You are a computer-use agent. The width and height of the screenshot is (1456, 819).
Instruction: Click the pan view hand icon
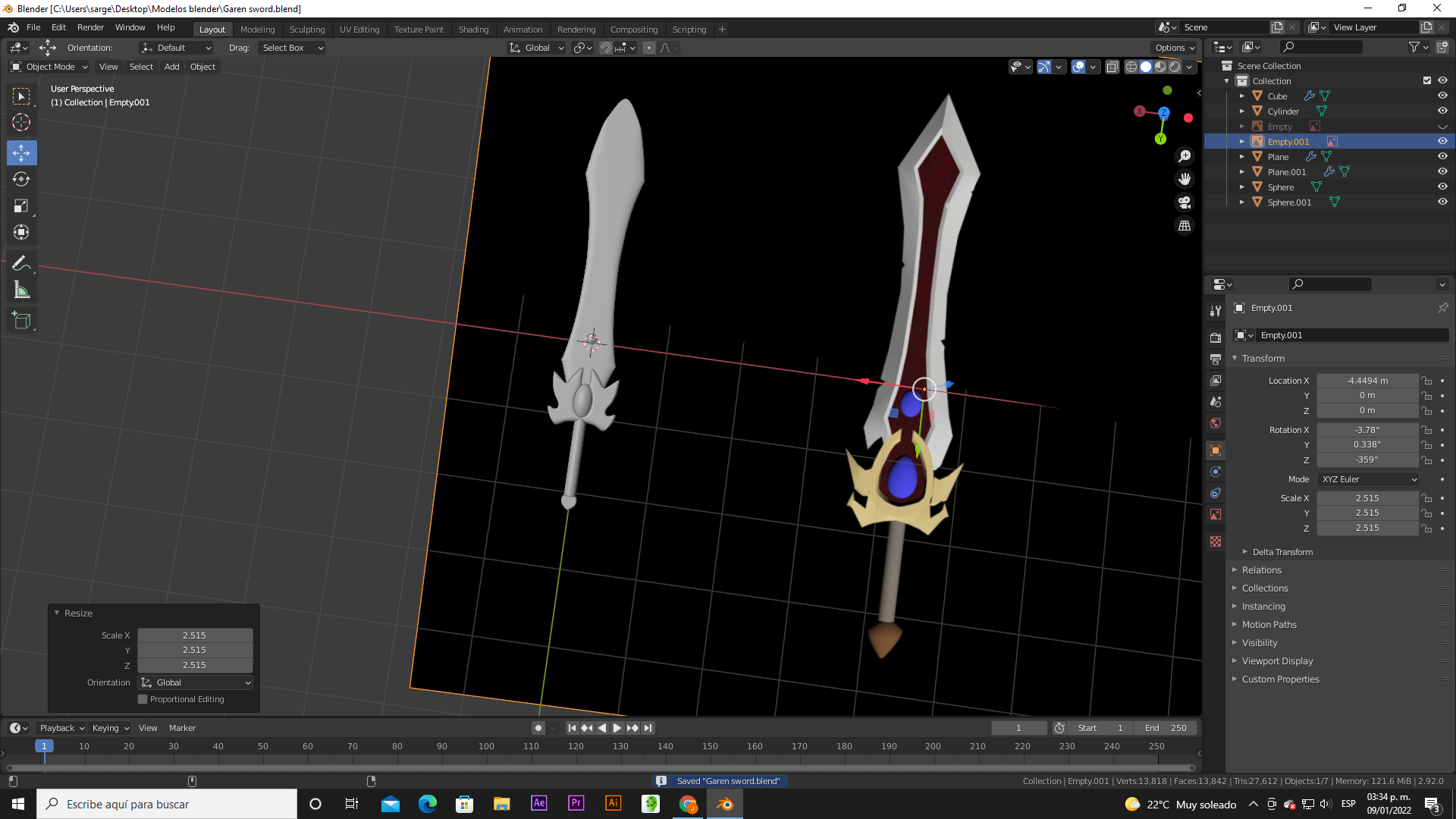point(1184,179)
